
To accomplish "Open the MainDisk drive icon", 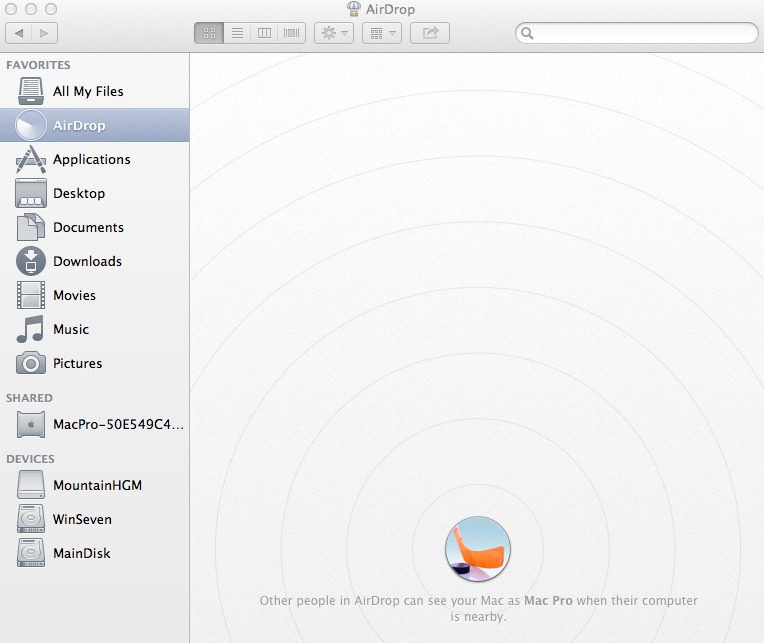I will click(31, 553).
